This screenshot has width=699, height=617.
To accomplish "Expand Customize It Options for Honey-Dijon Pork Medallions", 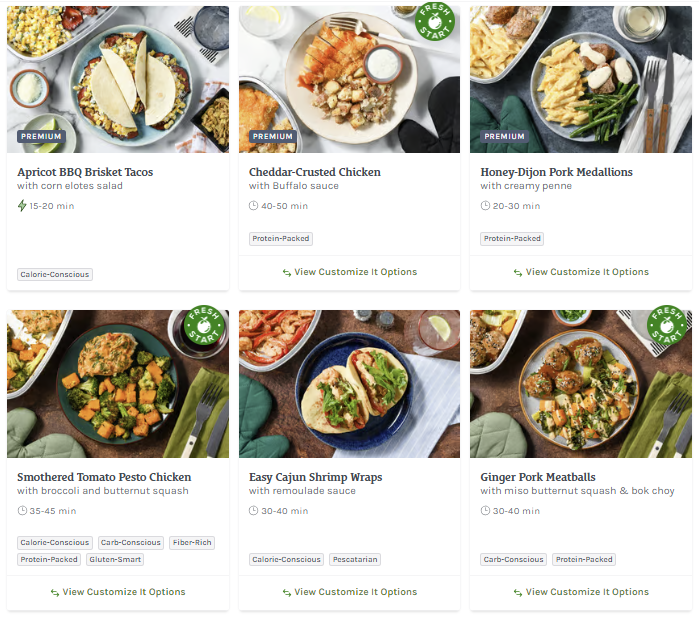I will click(581, 272).
